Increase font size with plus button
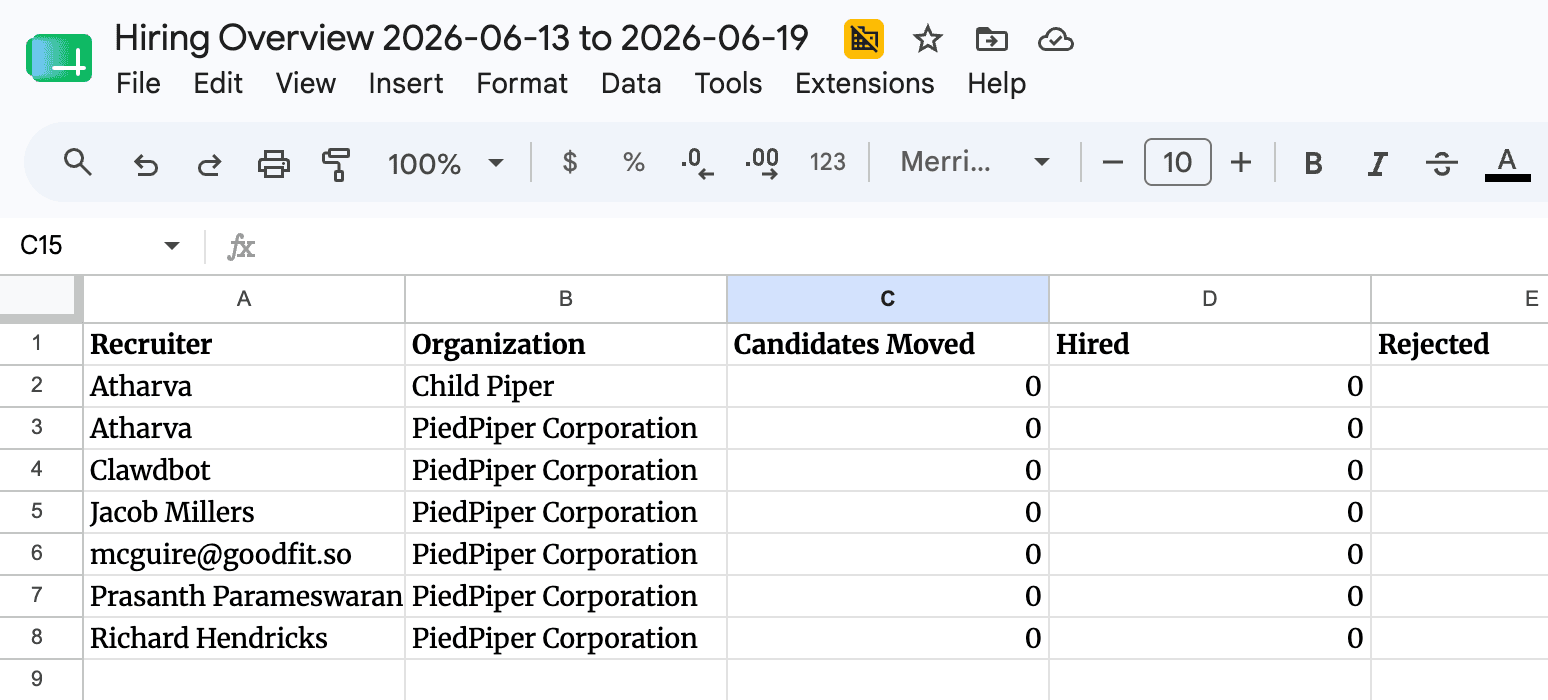 click(1241, 162)
